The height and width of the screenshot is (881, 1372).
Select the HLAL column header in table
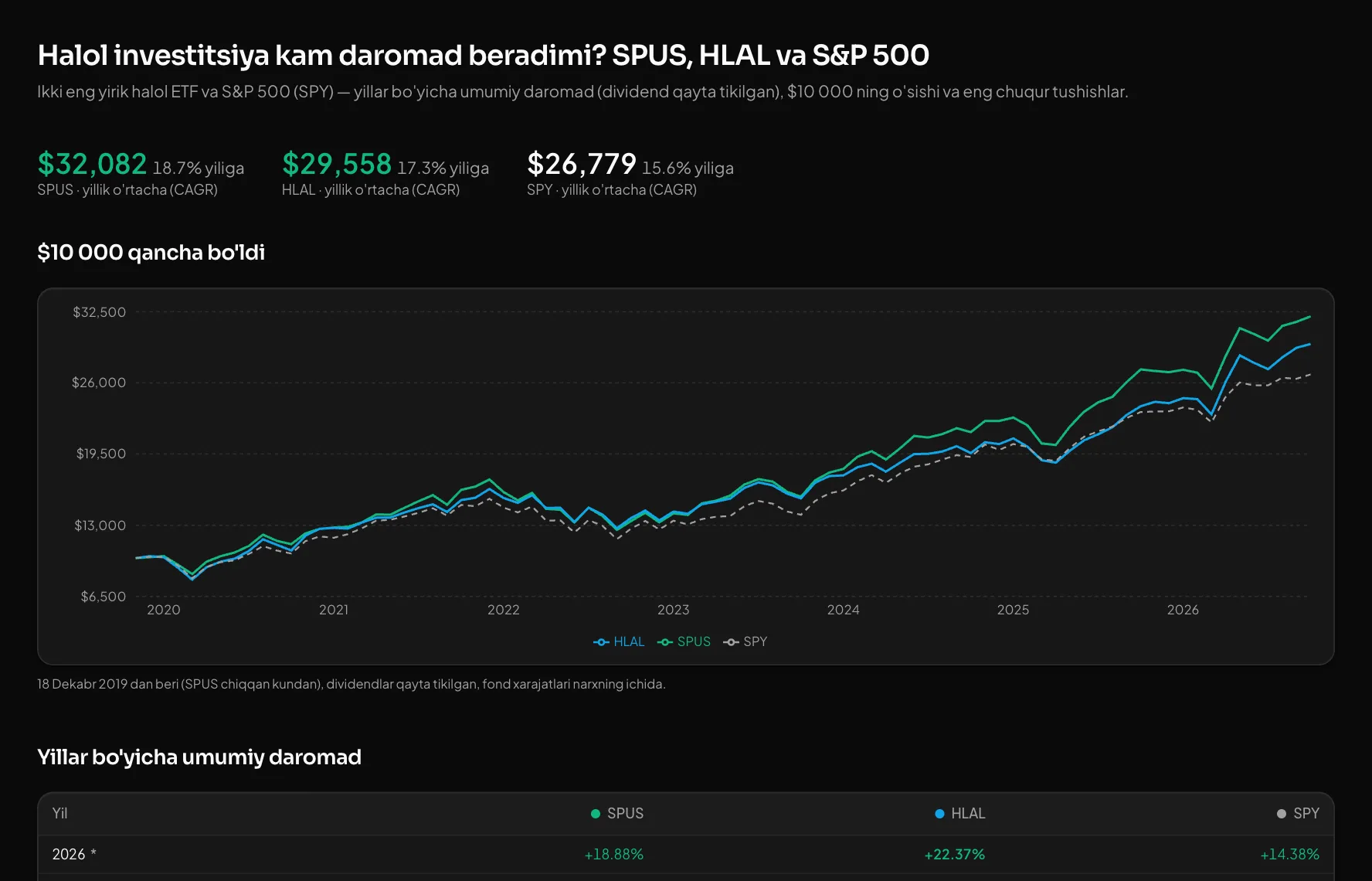(960, 814)
